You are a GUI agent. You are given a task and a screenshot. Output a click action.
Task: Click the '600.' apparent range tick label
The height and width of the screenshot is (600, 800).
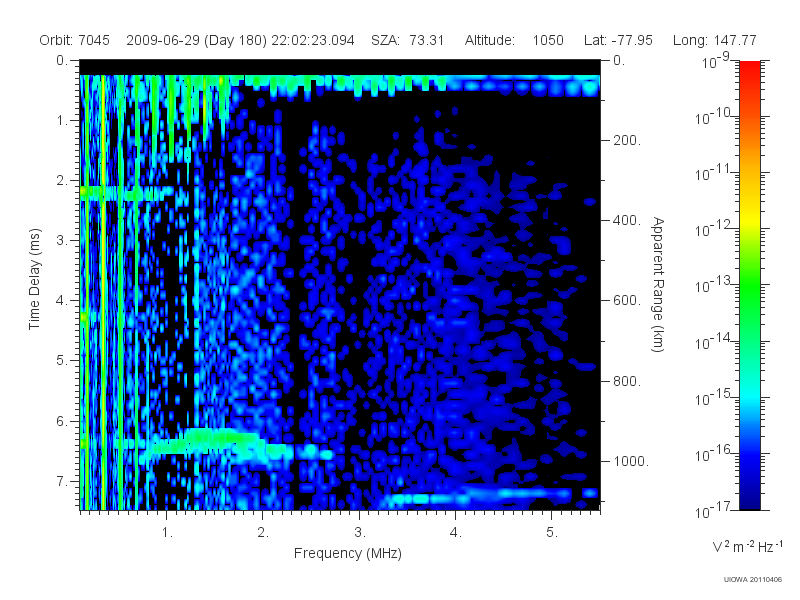pos(627,301)
